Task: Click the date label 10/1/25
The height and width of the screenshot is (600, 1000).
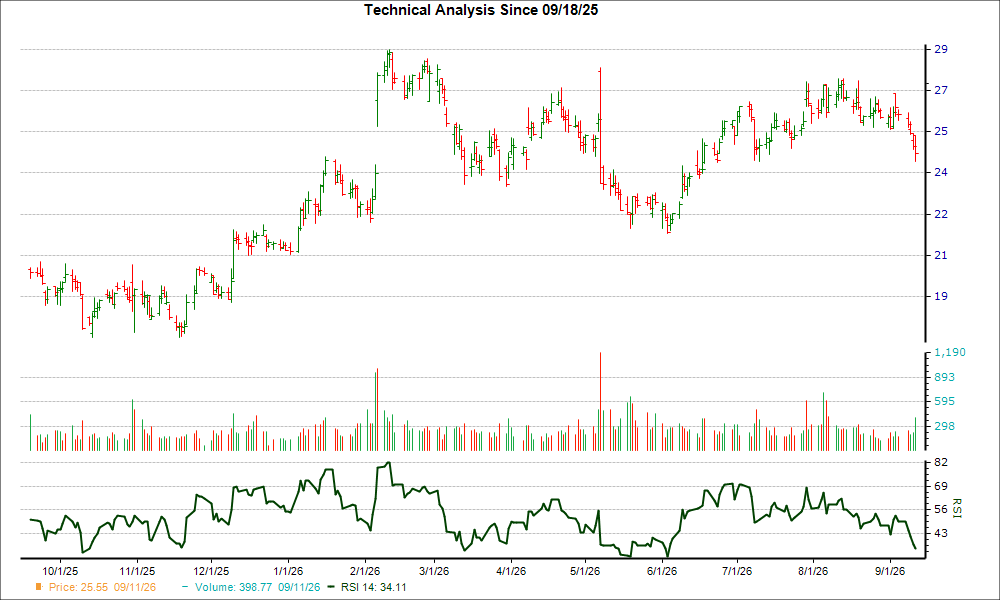Action: (60, 571)
